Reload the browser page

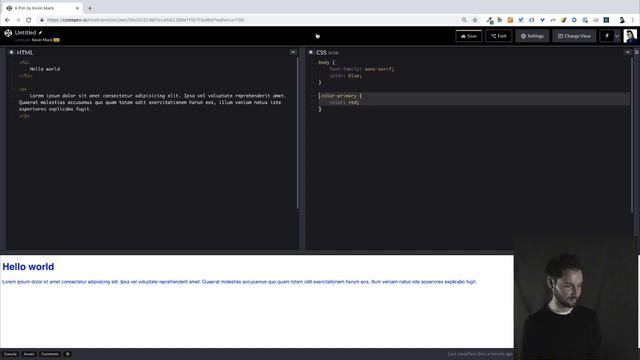(x=29, y=20)
